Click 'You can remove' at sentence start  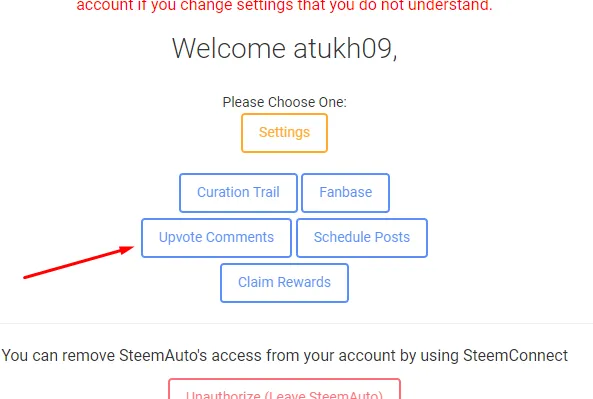pos(58,356)
